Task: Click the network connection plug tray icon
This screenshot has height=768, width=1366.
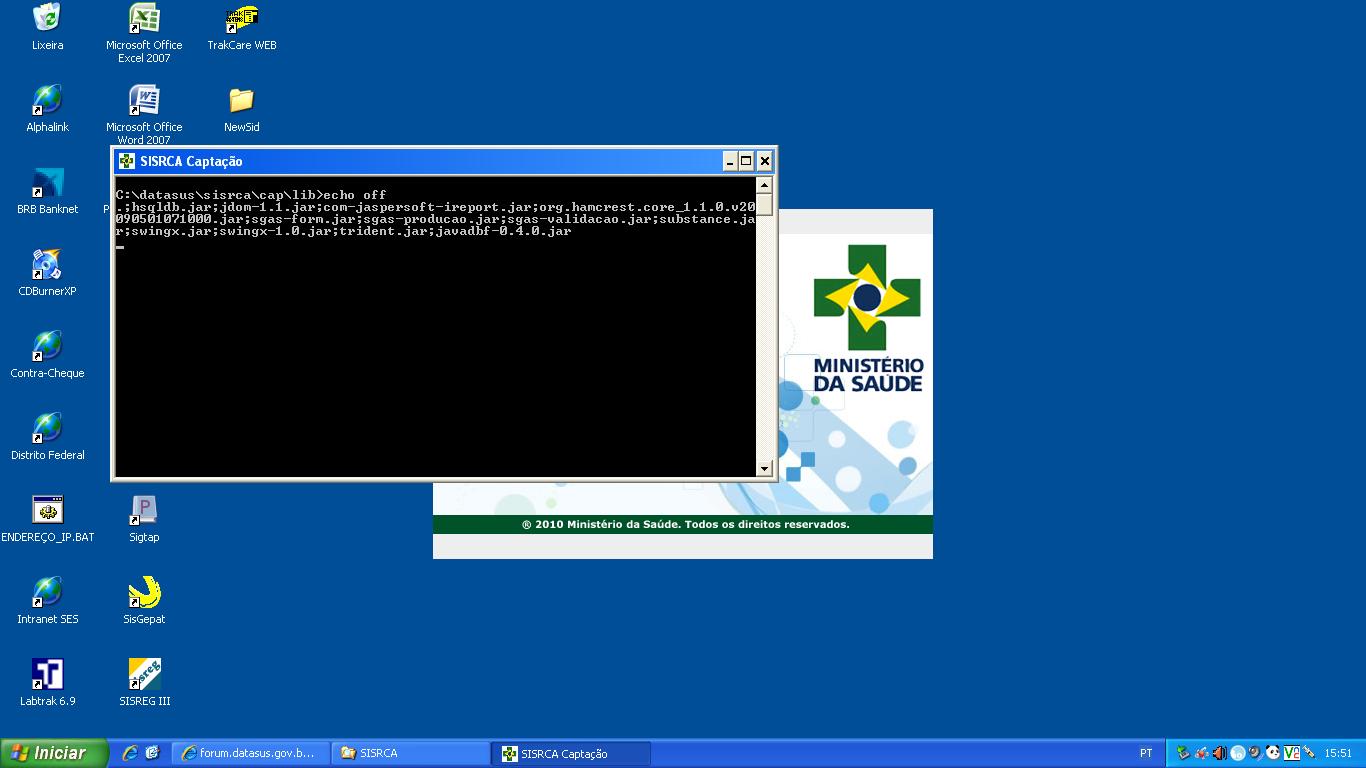Action: point(1308,753)
